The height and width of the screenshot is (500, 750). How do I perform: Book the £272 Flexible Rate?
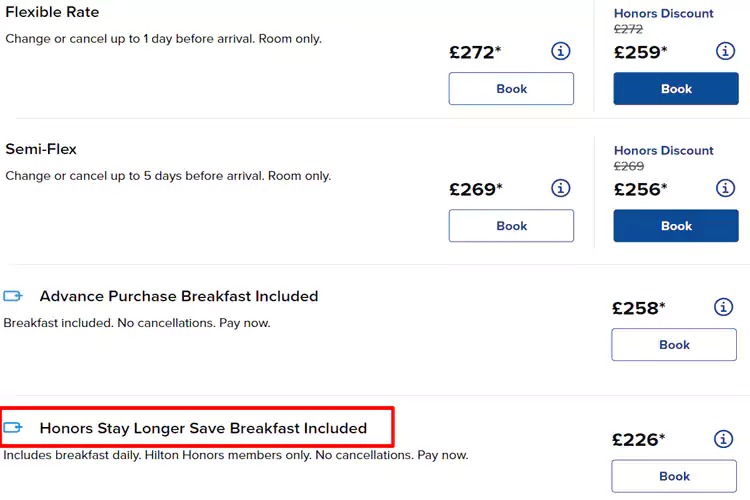(511, 89)
